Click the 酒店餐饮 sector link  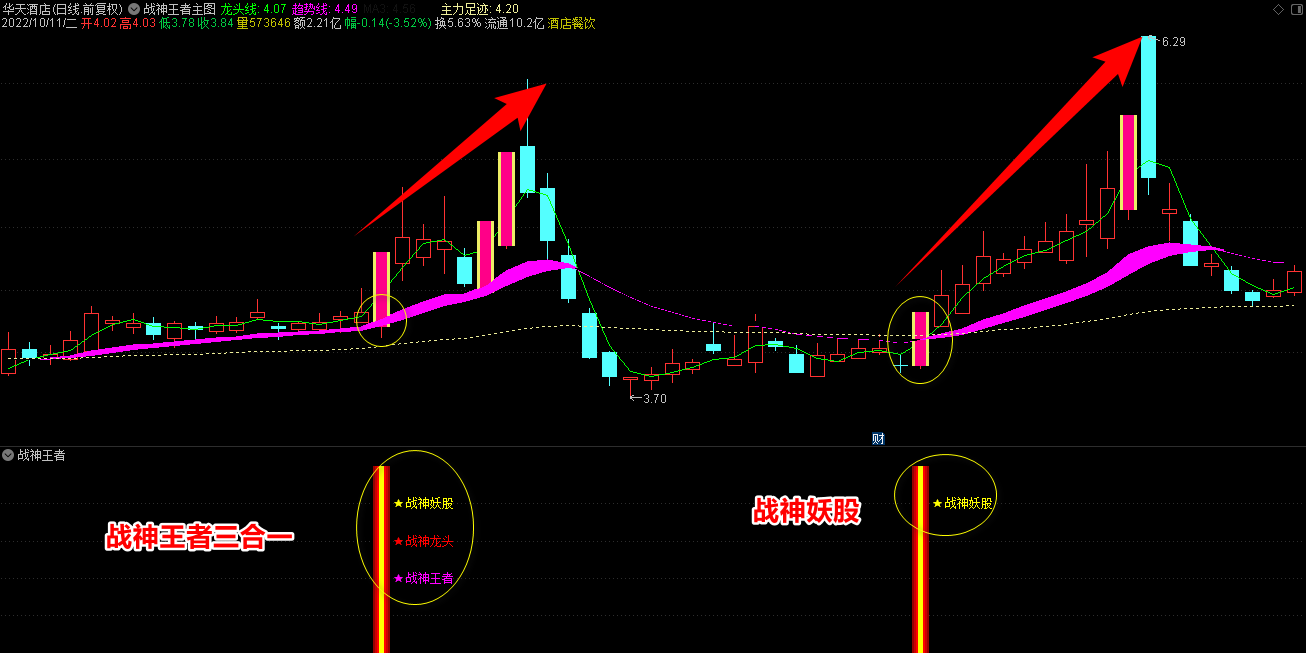(x=571, y=23)
